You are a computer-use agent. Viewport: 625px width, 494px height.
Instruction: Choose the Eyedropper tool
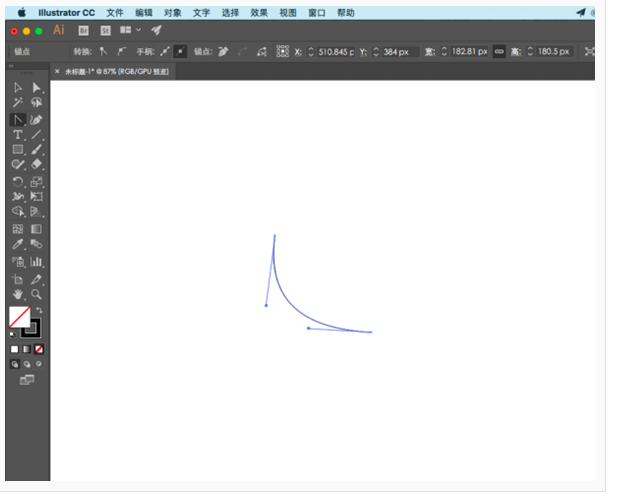(x=17, y=244)
